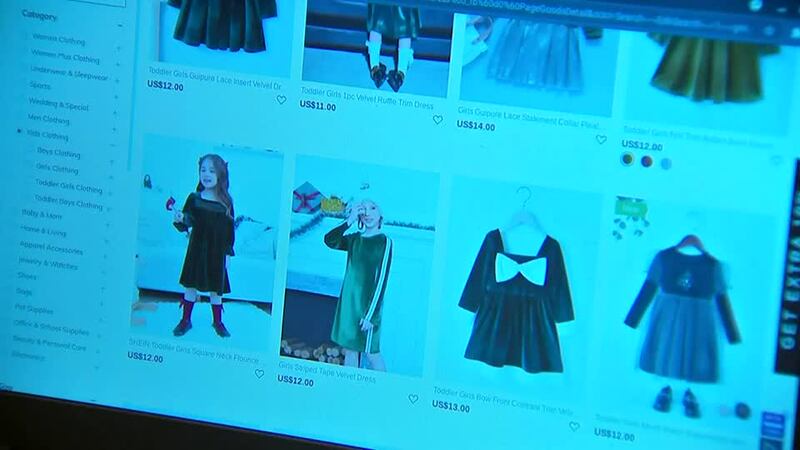
Task: Select Toddler Boys Clothing subcategory
Action: tap(68, 202)
